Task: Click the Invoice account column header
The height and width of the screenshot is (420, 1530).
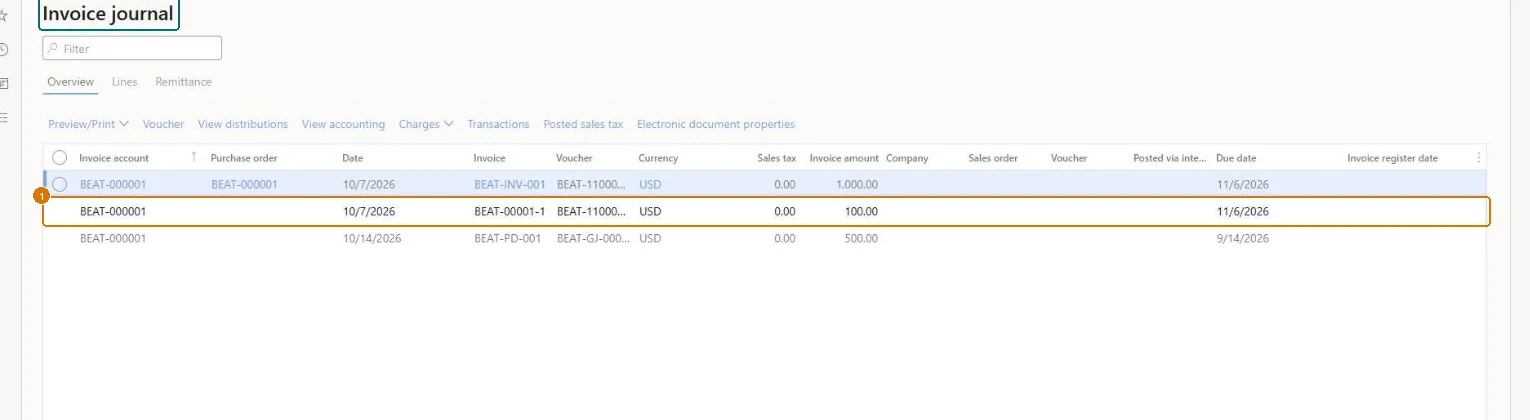Action: [x=114, y=158]
